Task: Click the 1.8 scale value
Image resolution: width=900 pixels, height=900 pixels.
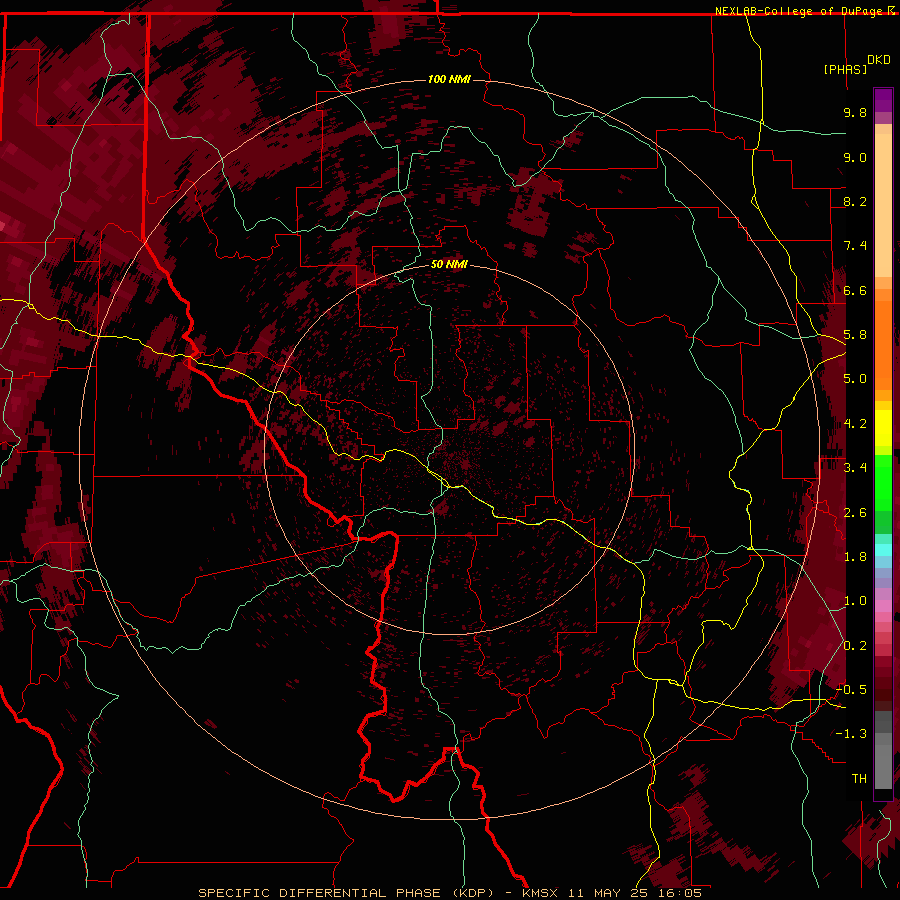Action: pyautogui.click(x=855, y=557)
